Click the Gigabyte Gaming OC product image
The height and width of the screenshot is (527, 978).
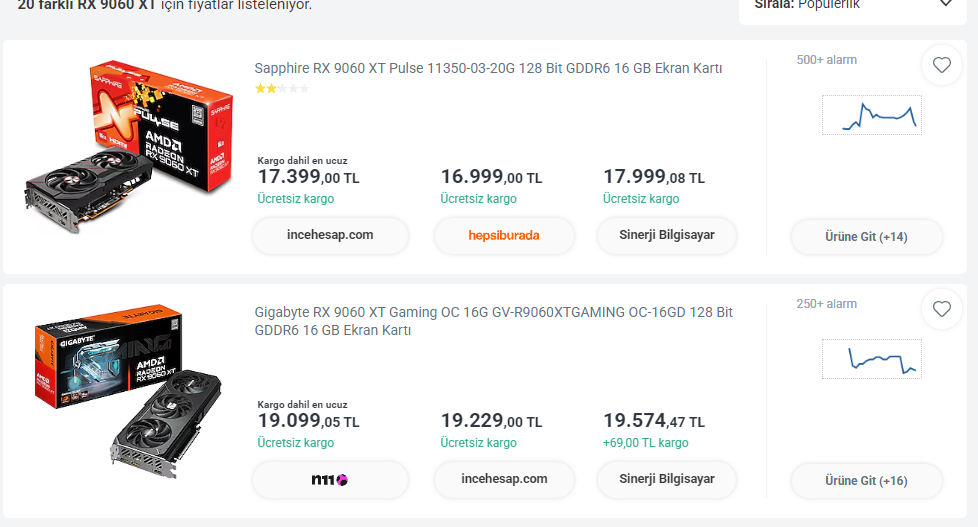pyautogui.click(x=128, y=392)
